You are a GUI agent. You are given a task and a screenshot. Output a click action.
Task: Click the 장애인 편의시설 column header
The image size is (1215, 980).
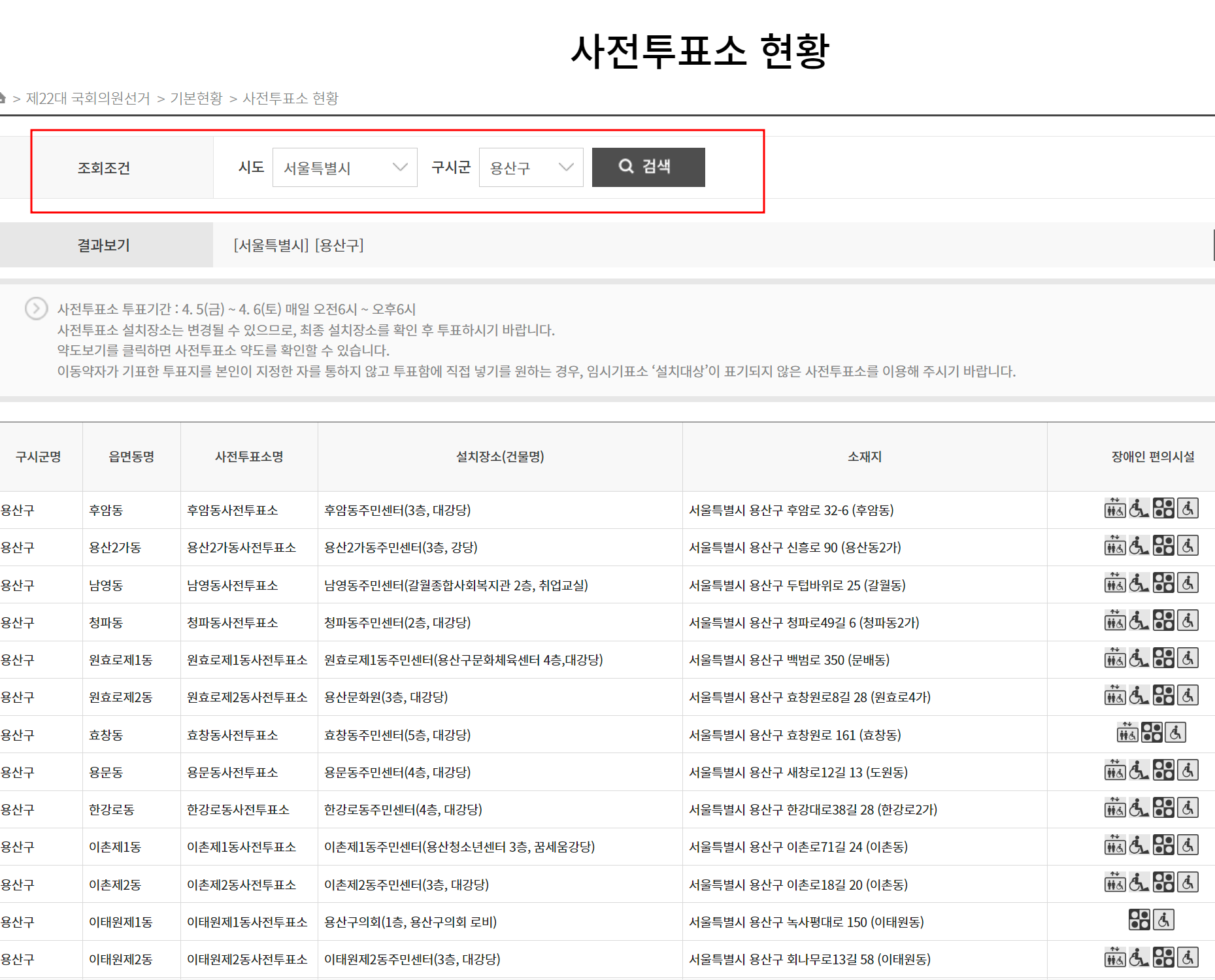(1152, 456)
